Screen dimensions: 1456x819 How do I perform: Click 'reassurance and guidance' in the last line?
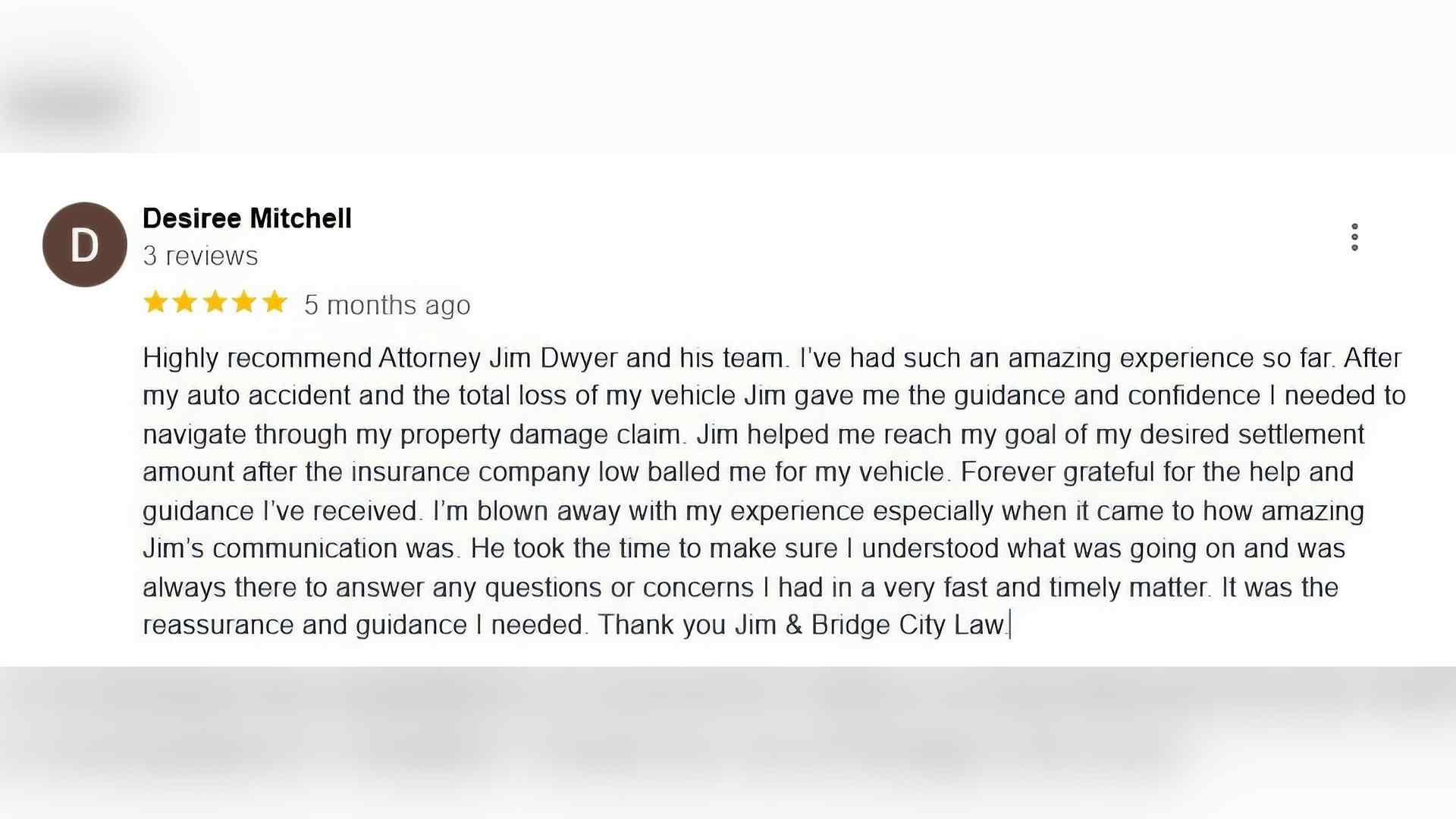(x=305, y=625)
